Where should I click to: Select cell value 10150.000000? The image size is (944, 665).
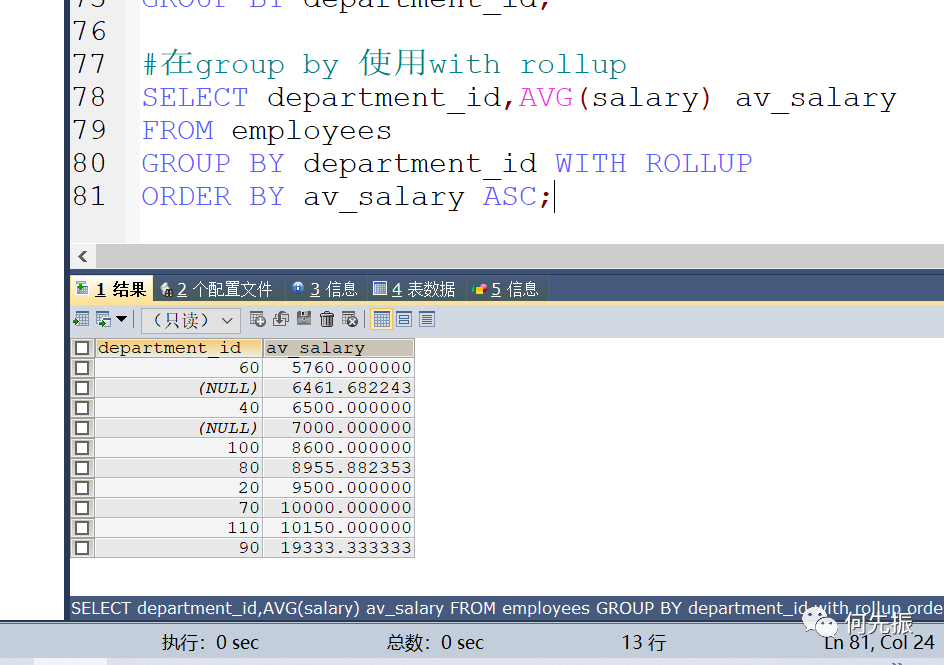pyautogui.click(x=338, y=528)
